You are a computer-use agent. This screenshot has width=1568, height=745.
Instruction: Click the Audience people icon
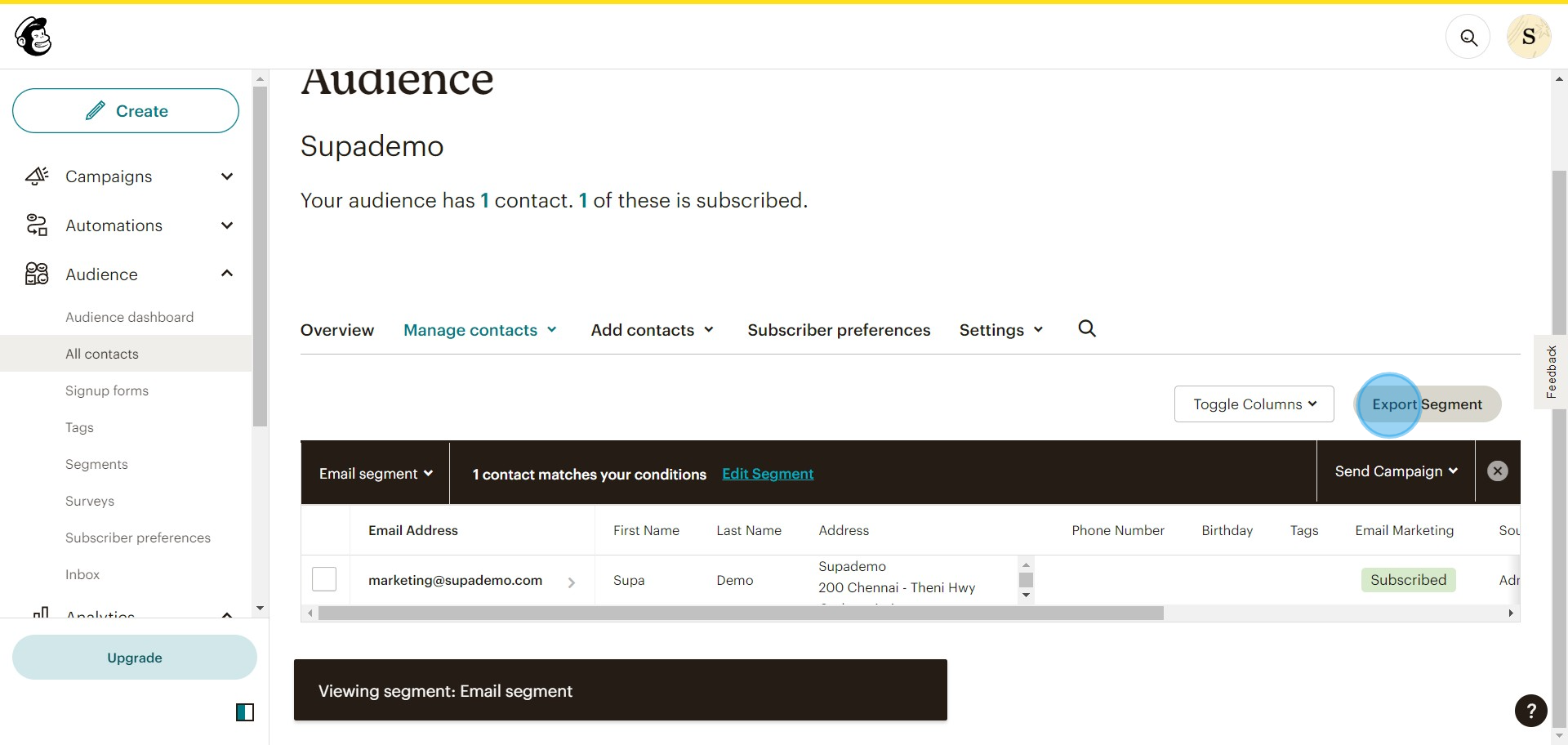click(37, 274)
